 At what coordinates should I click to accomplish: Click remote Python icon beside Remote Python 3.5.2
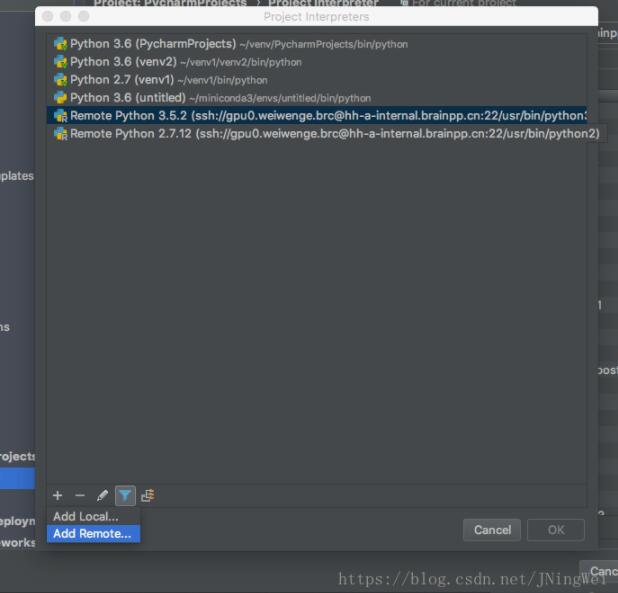tap(60, 115)
